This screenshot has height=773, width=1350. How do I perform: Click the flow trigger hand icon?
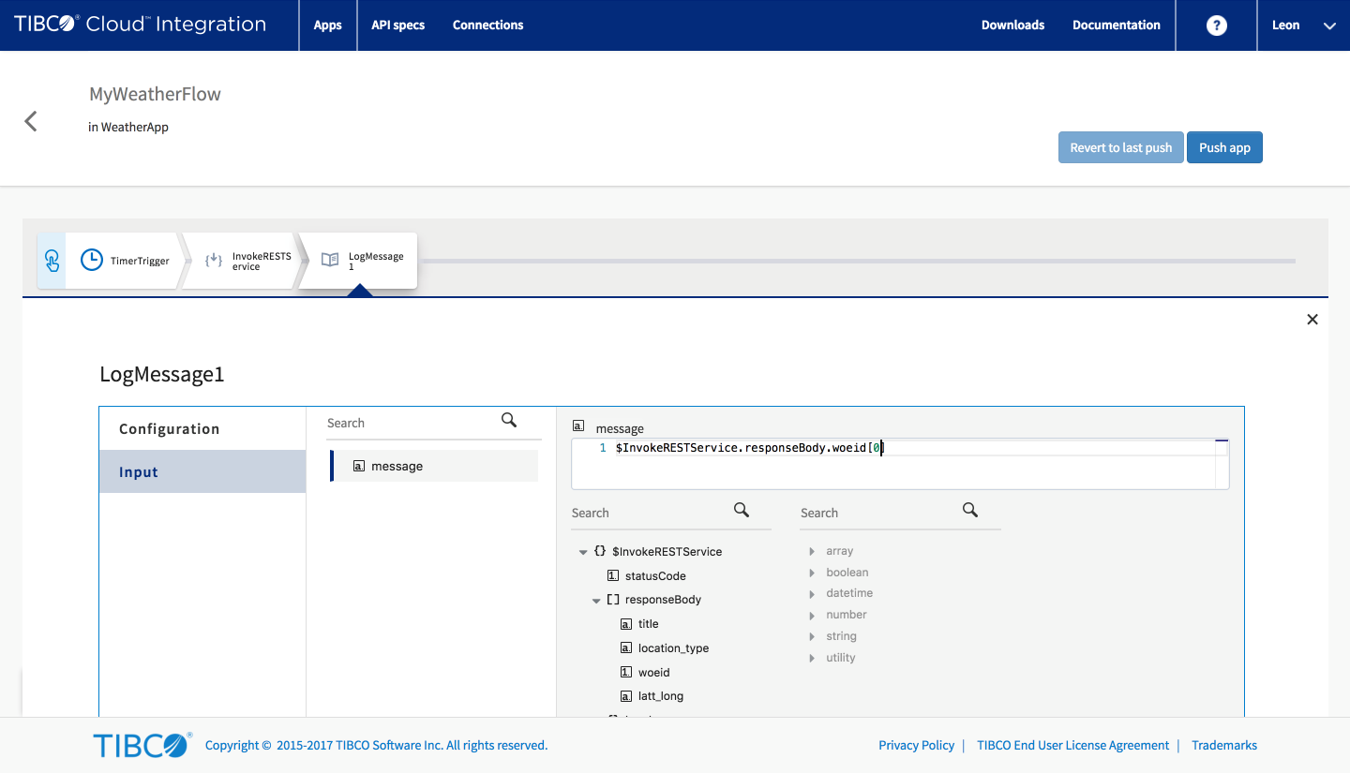[52, 260]
